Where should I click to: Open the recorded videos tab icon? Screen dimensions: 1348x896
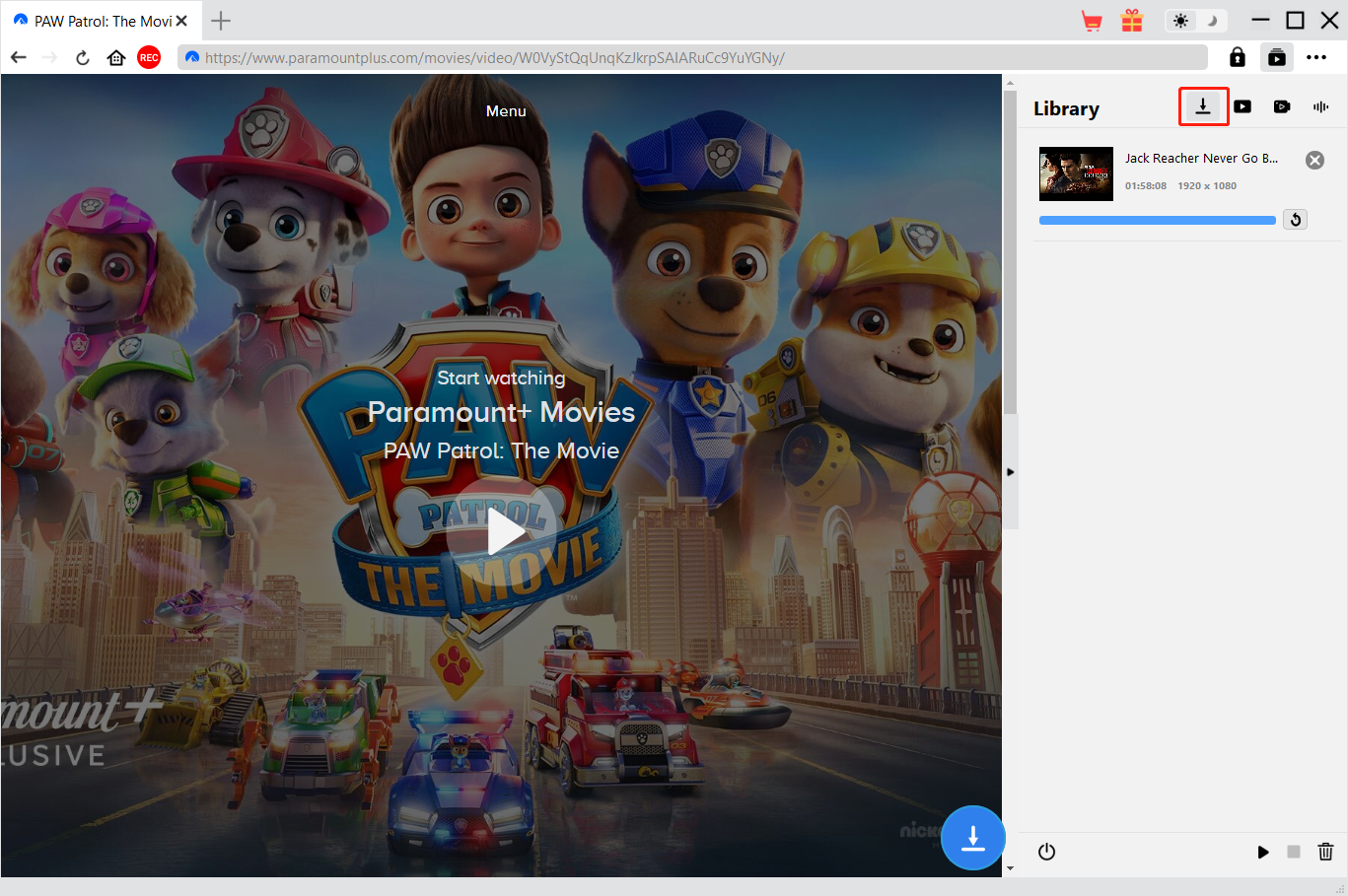(1282, 106)
